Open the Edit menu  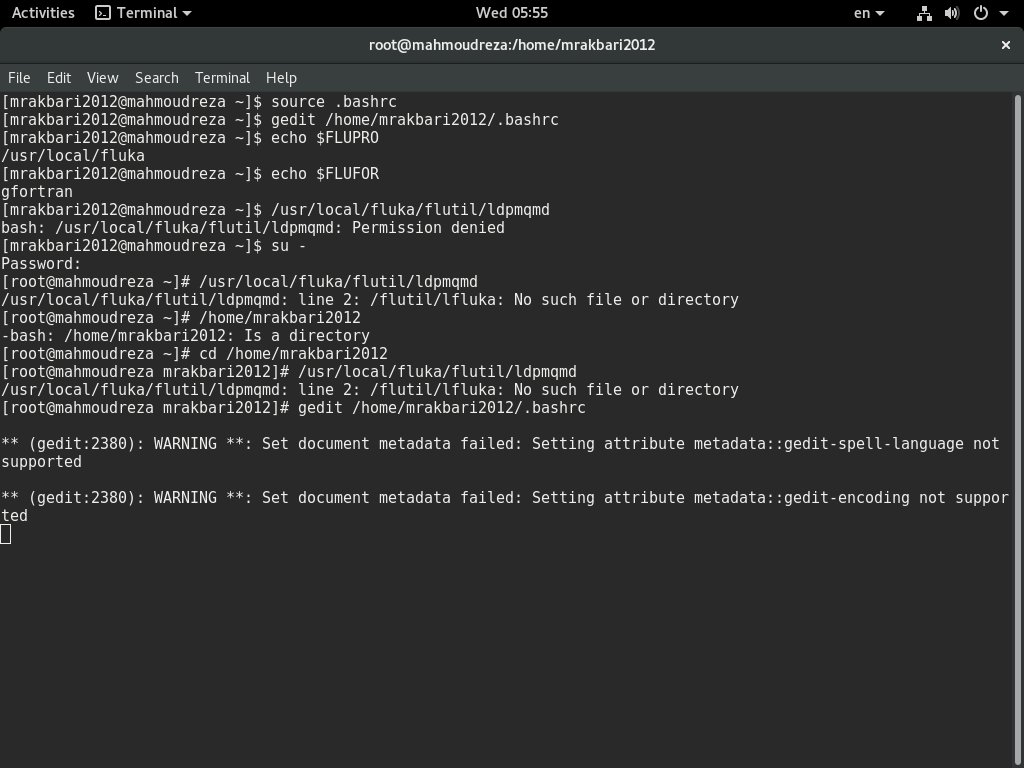[x=59, y=78]
